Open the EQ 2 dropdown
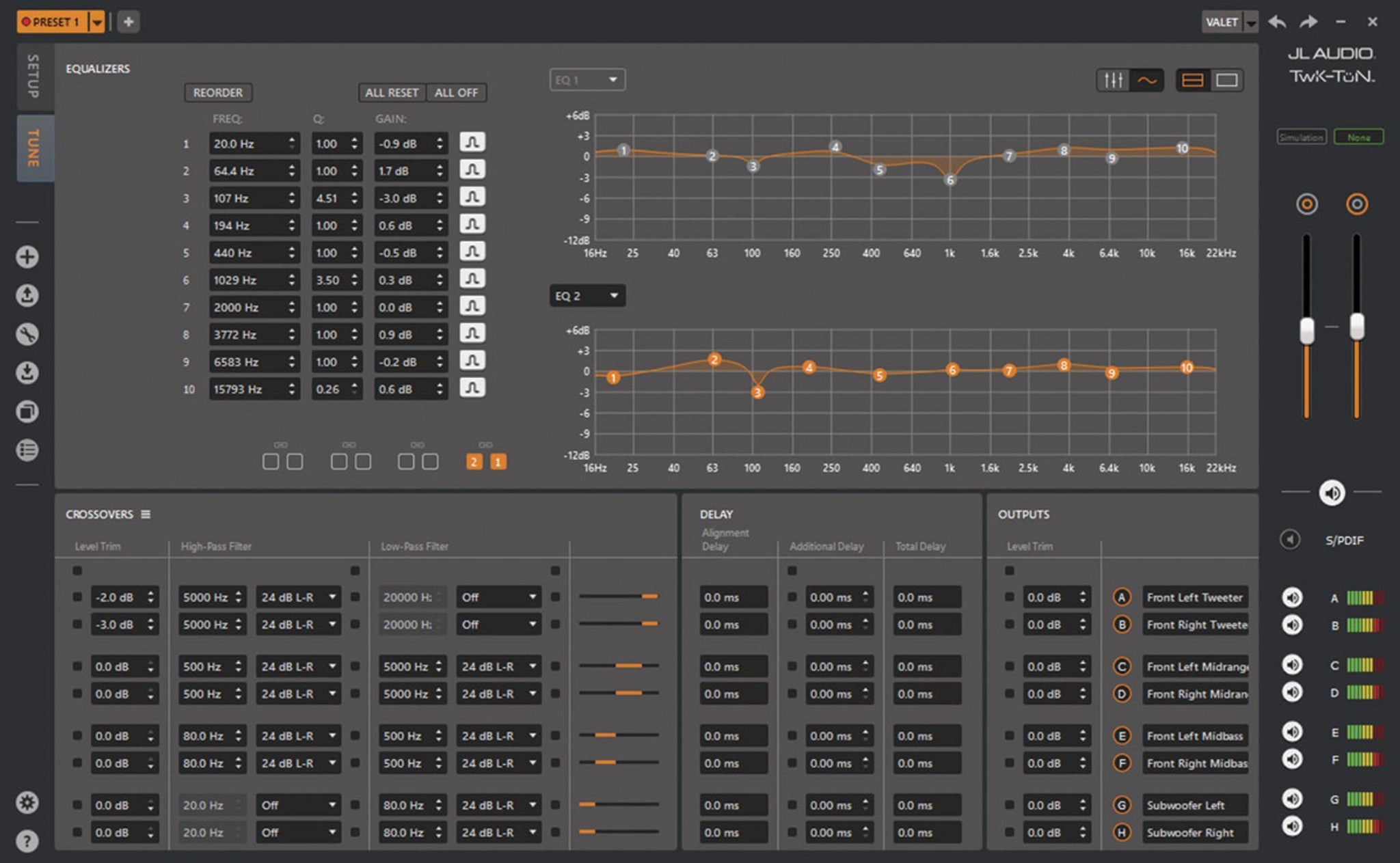Viewport: 1400px width, 863px height. 587,296
